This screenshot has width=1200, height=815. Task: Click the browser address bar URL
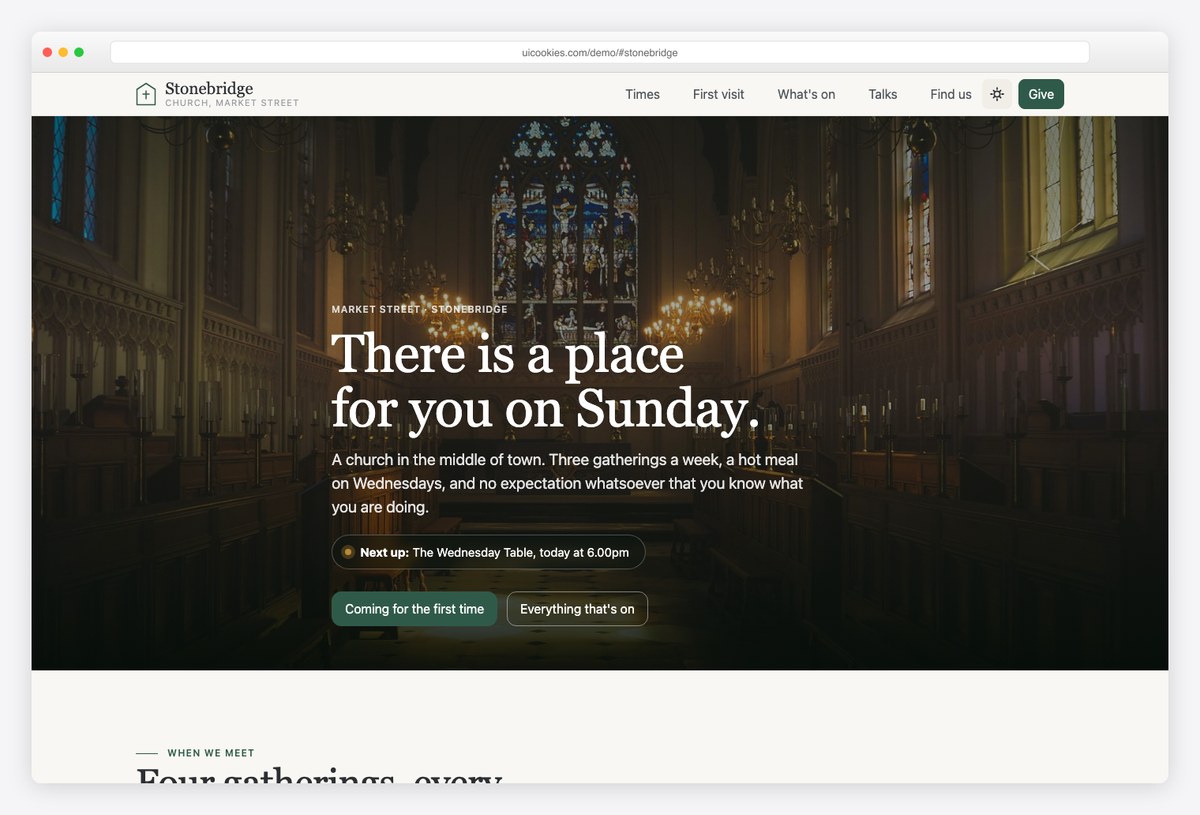(x=600, y=52)
